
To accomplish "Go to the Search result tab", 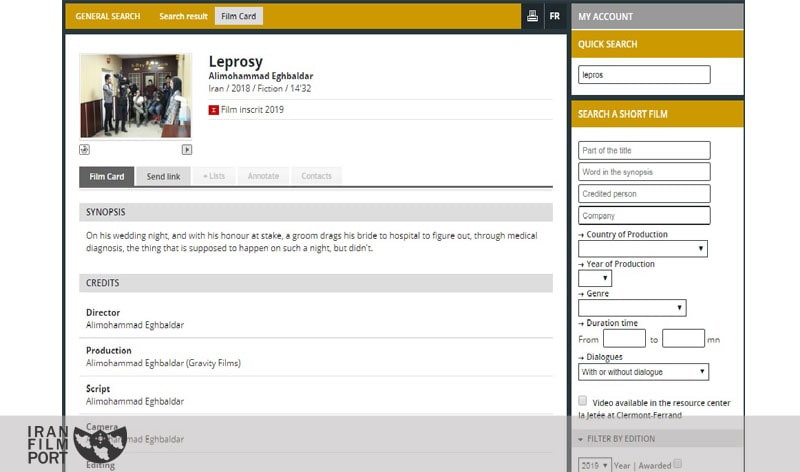I will tap(183, 16).
